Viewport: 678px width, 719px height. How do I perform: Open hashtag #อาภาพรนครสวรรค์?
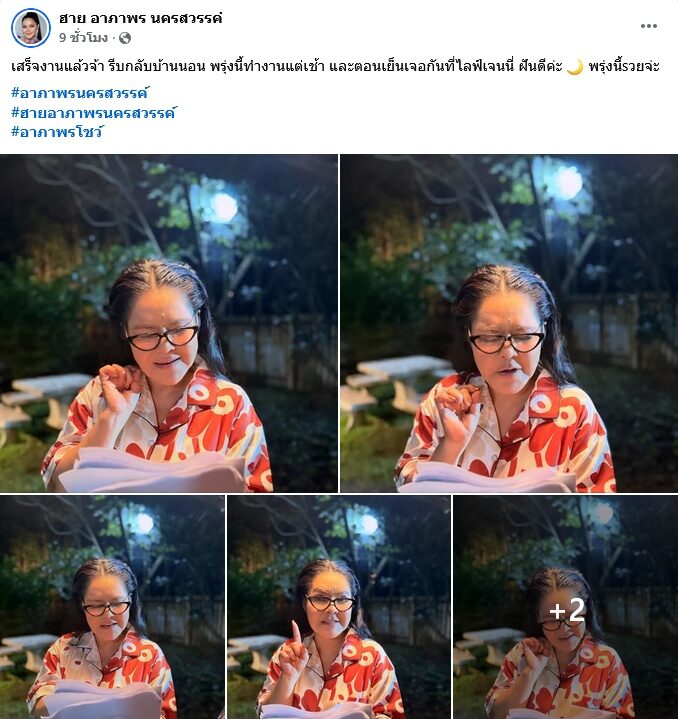80,93
